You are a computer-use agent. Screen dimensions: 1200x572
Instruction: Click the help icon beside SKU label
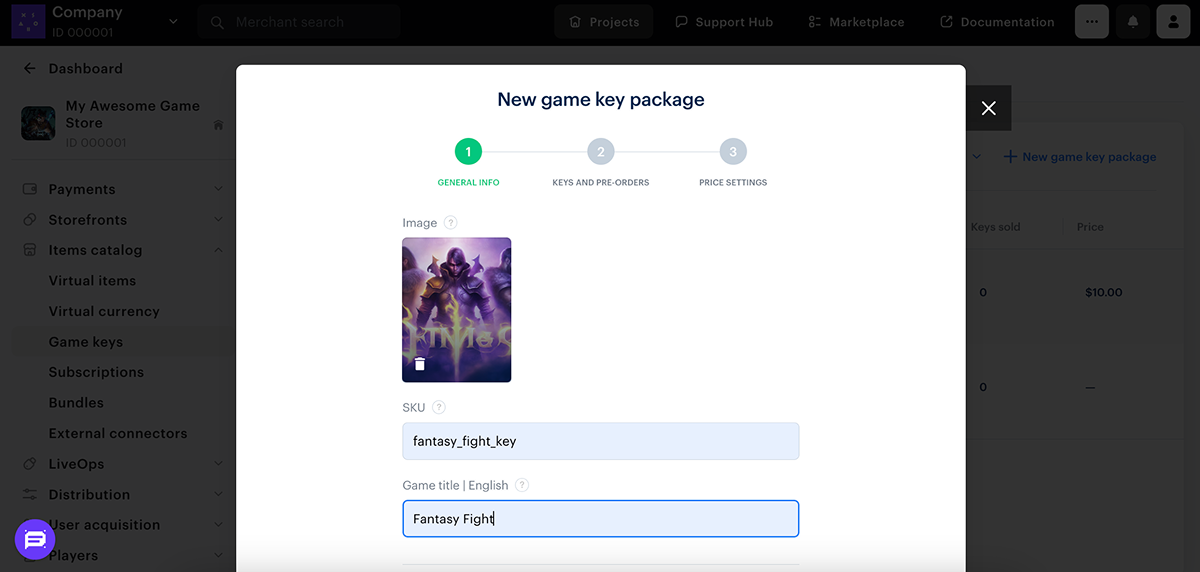point(439,408)
